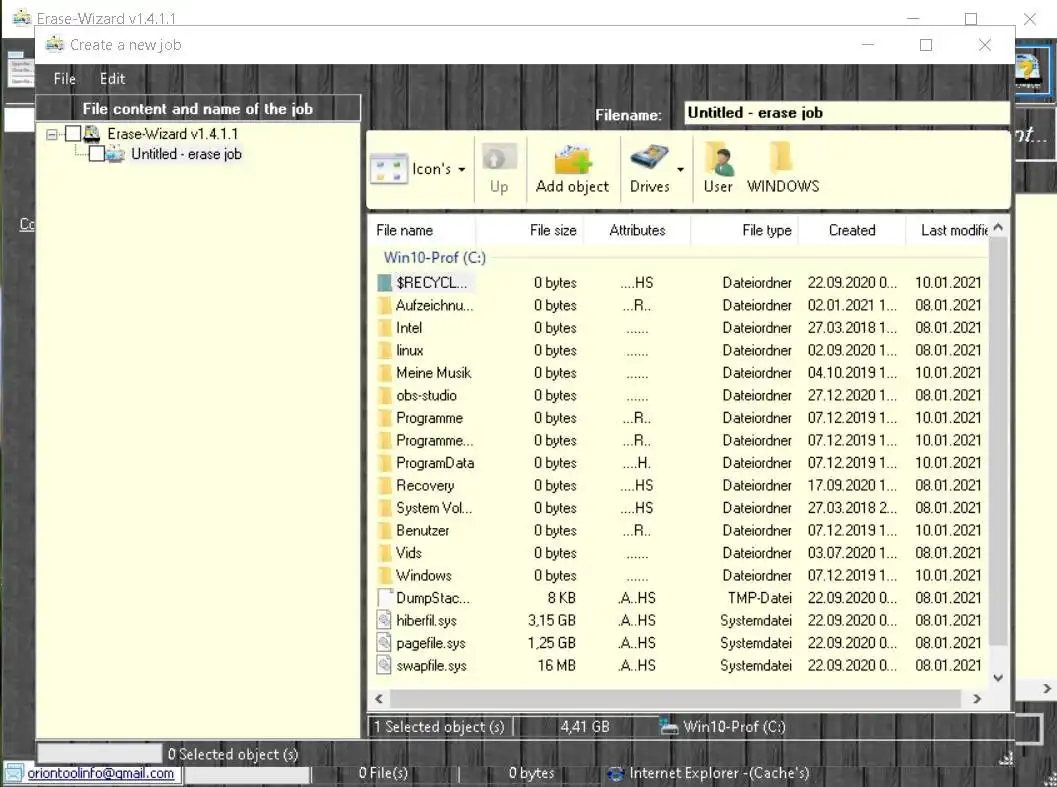Check the Erase-Wizard v1.4.1.1 root checkbox
Image resolution: width=1057 pixels, height=787 pixels.
tap(73, 134)
